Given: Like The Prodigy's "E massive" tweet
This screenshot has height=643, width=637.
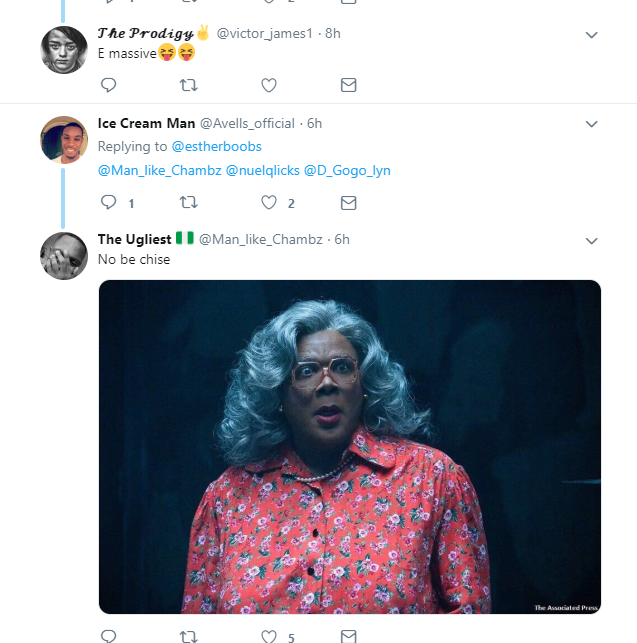Looking at the screenshot, I should click(x=268, y=85).
